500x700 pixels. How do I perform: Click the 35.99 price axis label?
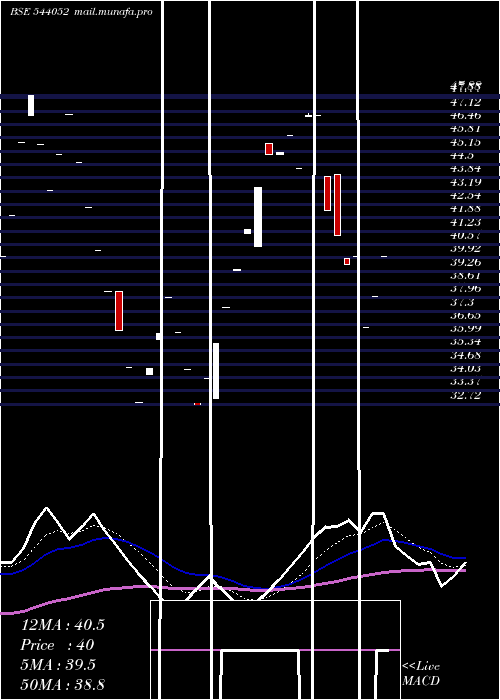pos(466,329)
